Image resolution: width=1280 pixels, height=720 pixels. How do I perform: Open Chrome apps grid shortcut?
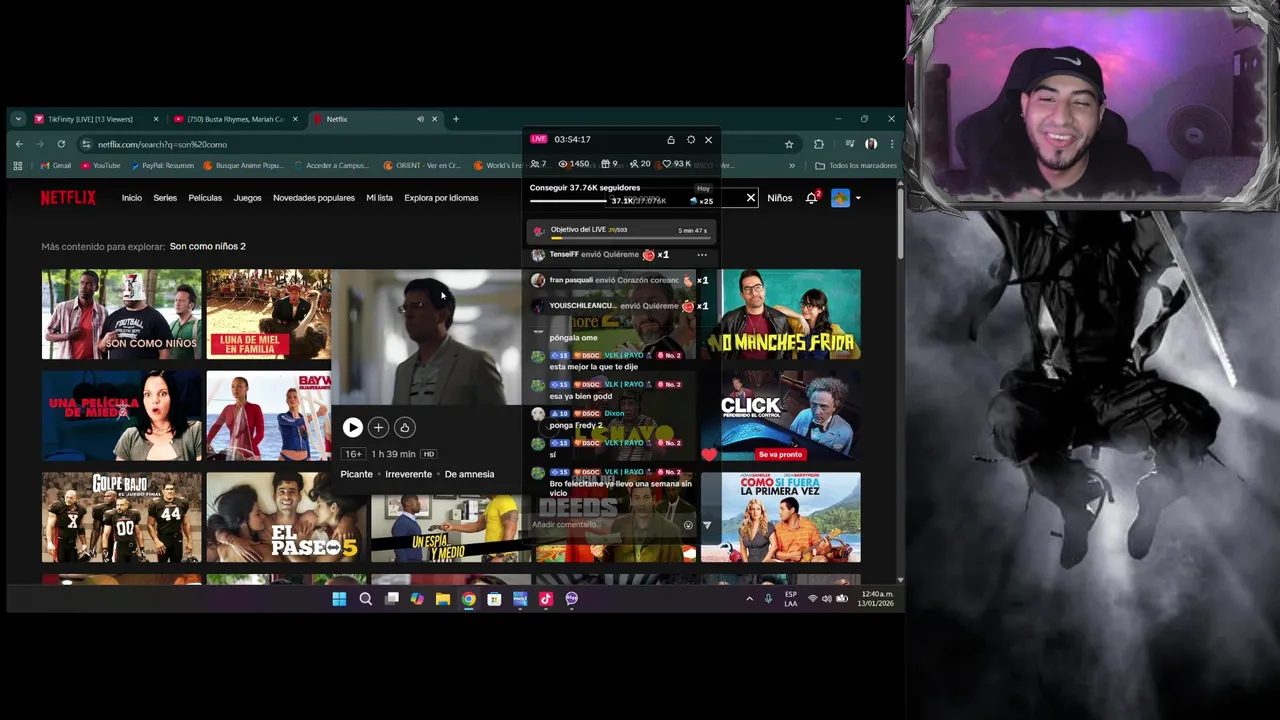[x=17, y=166]
